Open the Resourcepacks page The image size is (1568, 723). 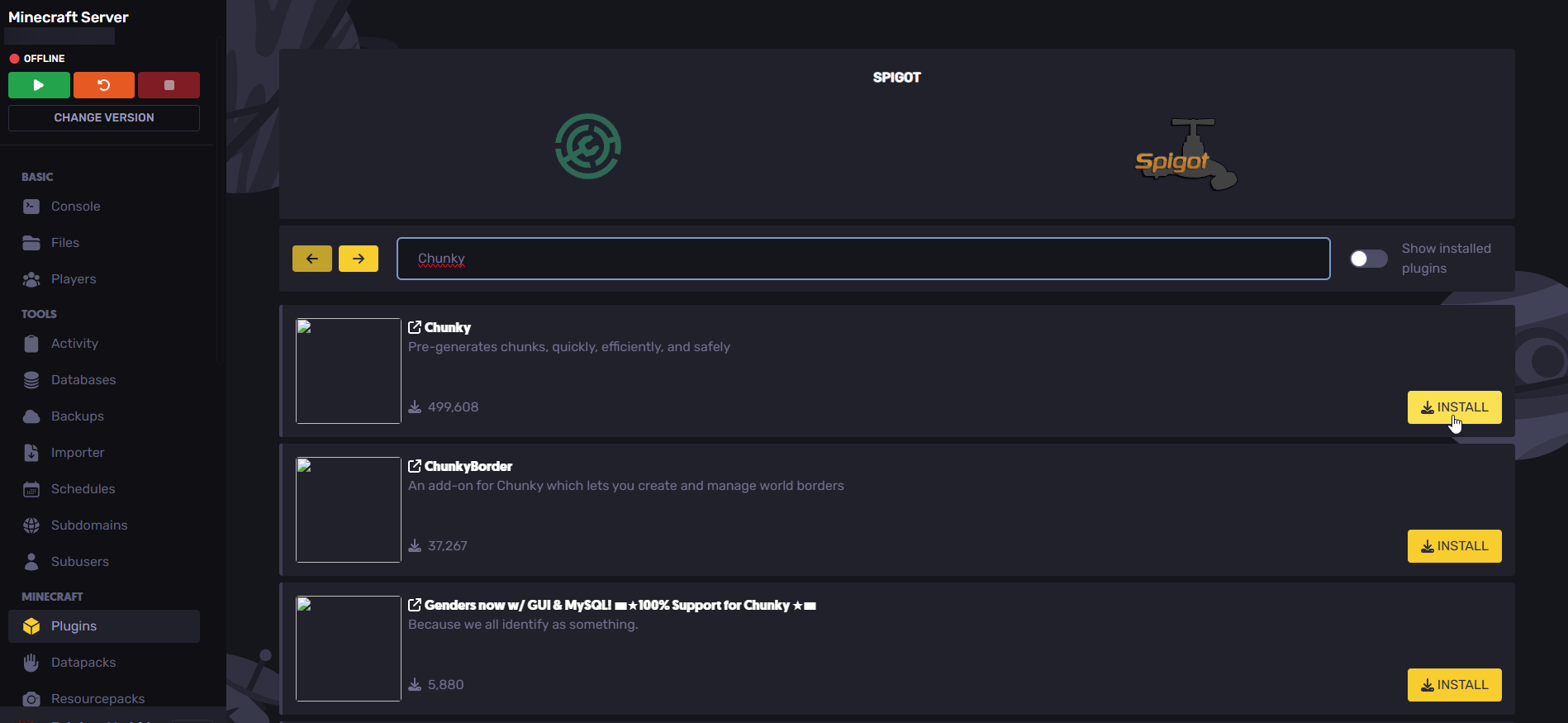[x=97, y=699]
